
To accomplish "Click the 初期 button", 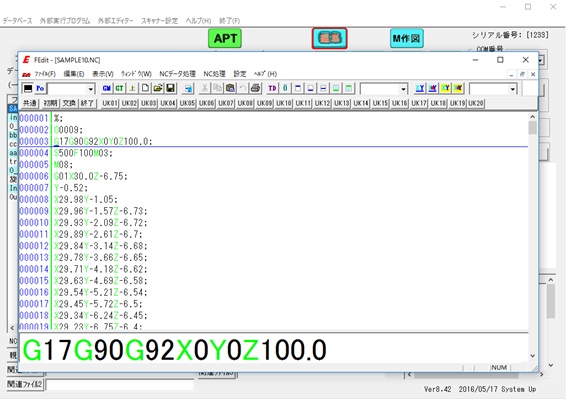I will [50, 103].
